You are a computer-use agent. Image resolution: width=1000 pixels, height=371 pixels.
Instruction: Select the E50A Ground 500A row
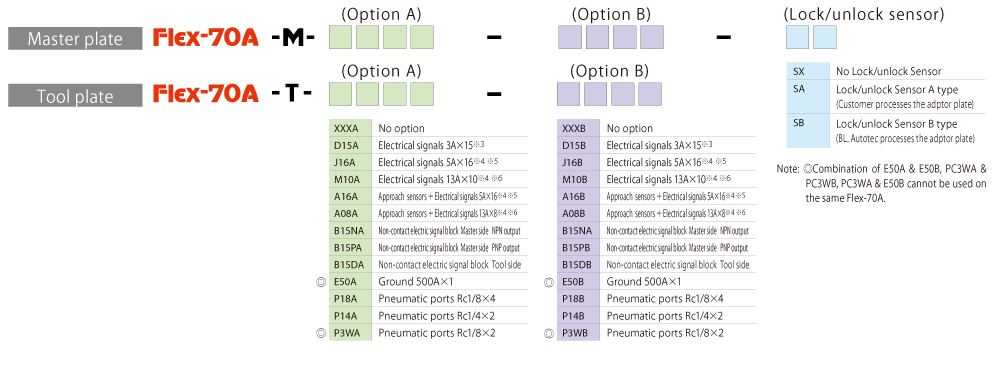[429, 281]
